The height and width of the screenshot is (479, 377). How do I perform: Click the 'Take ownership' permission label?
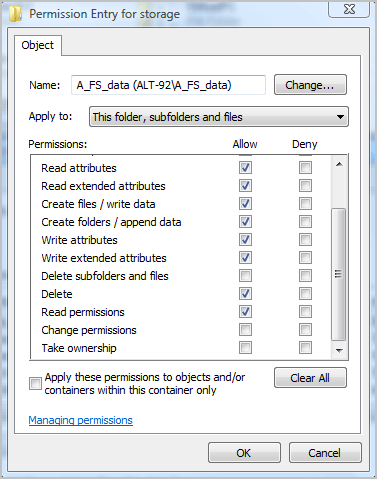coord(79,348)
